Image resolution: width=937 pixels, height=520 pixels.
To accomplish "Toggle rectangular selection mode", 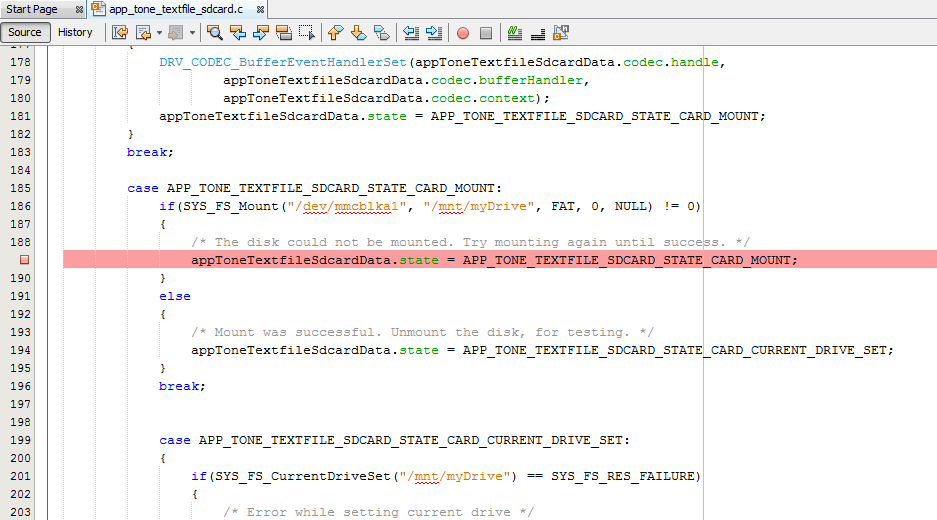I will click(x=307, y=33).
